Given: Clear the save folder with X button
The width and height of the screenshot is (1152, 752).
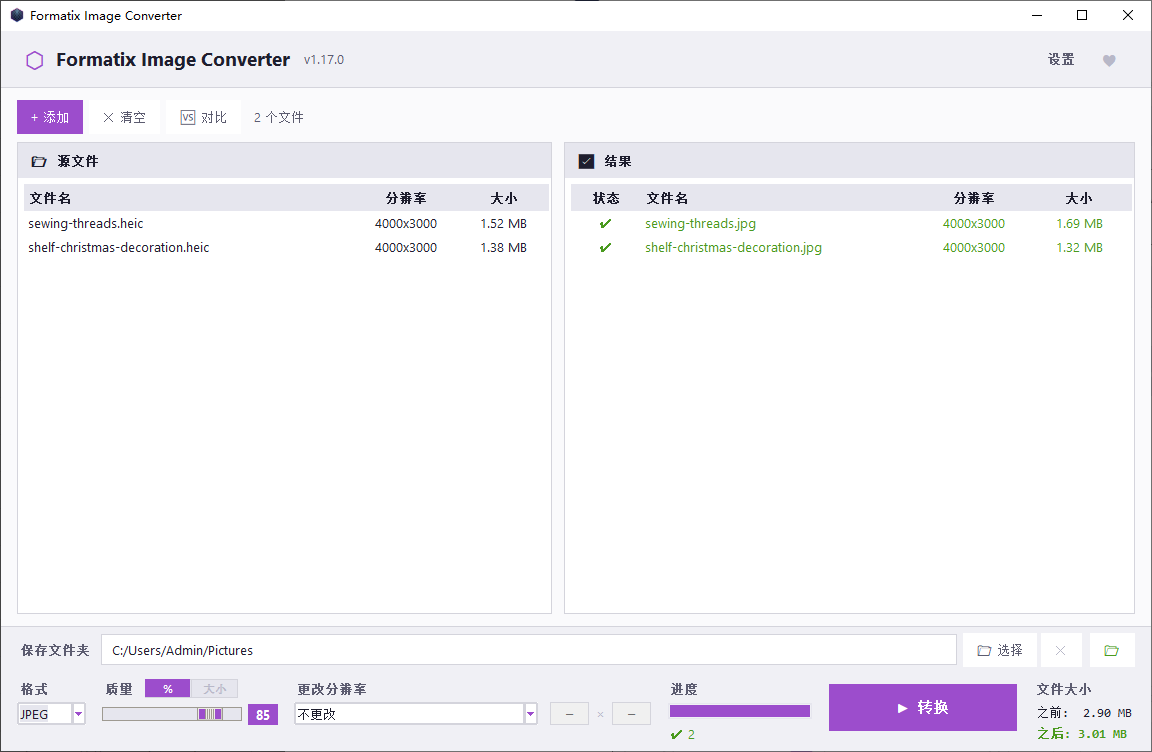Looking at the screenshot, I should 1061,650.
